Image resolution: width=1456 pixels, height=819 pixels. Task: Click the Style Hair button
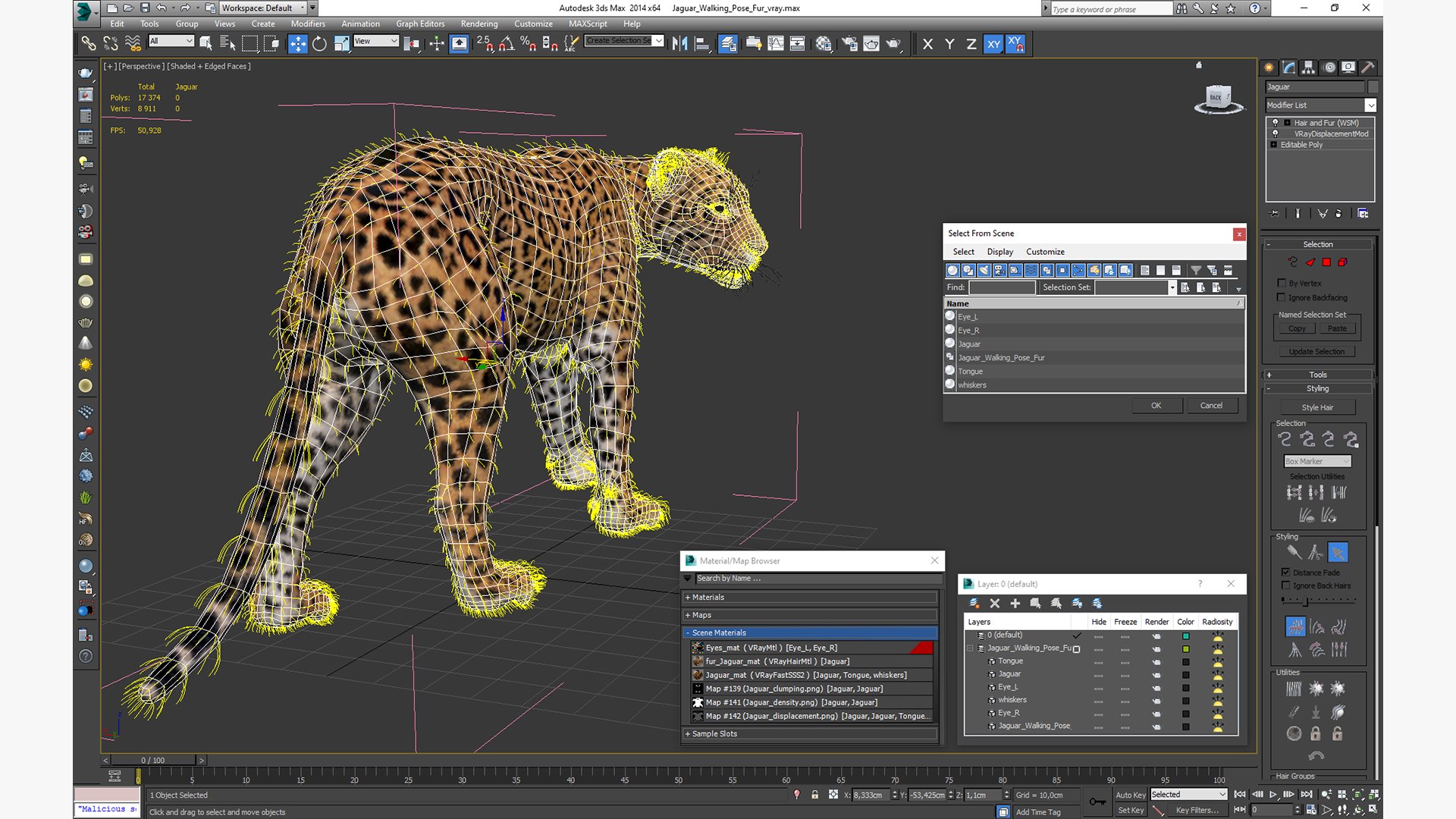pyautogui.click(x=1318, y=408)
